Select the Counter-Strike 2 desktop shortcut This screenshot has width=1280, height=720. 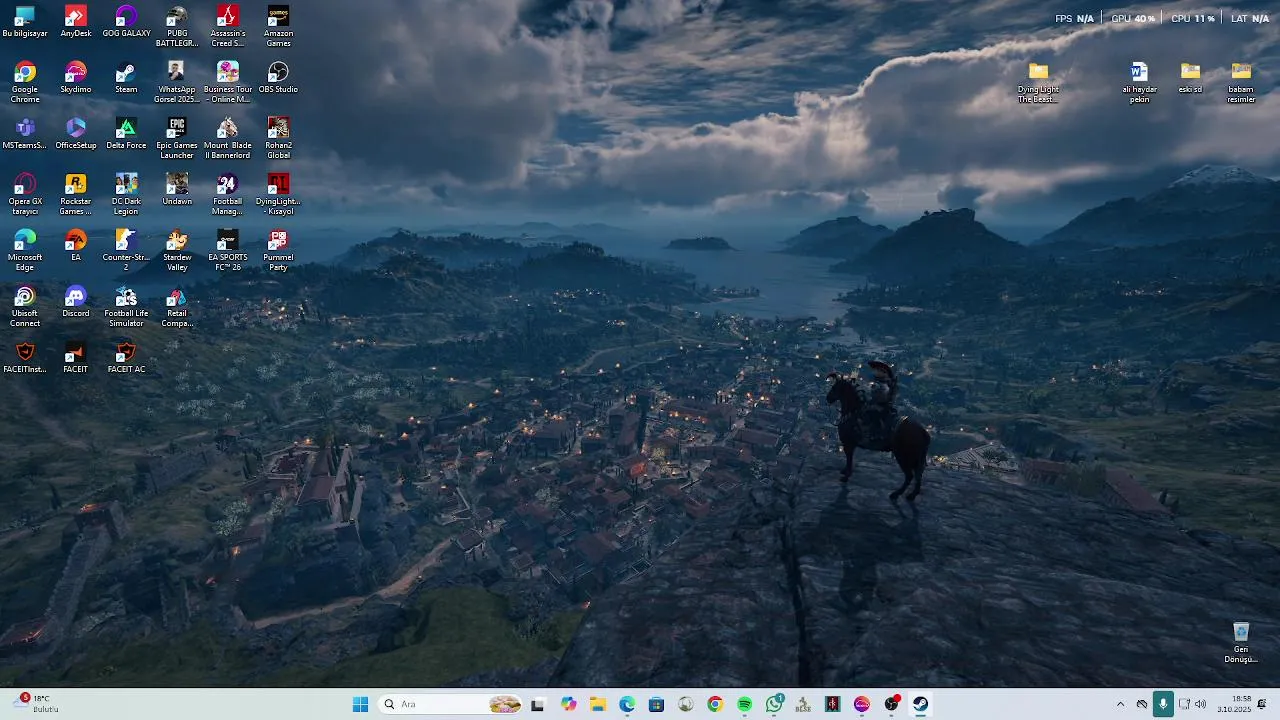click(x=126, y=250)
